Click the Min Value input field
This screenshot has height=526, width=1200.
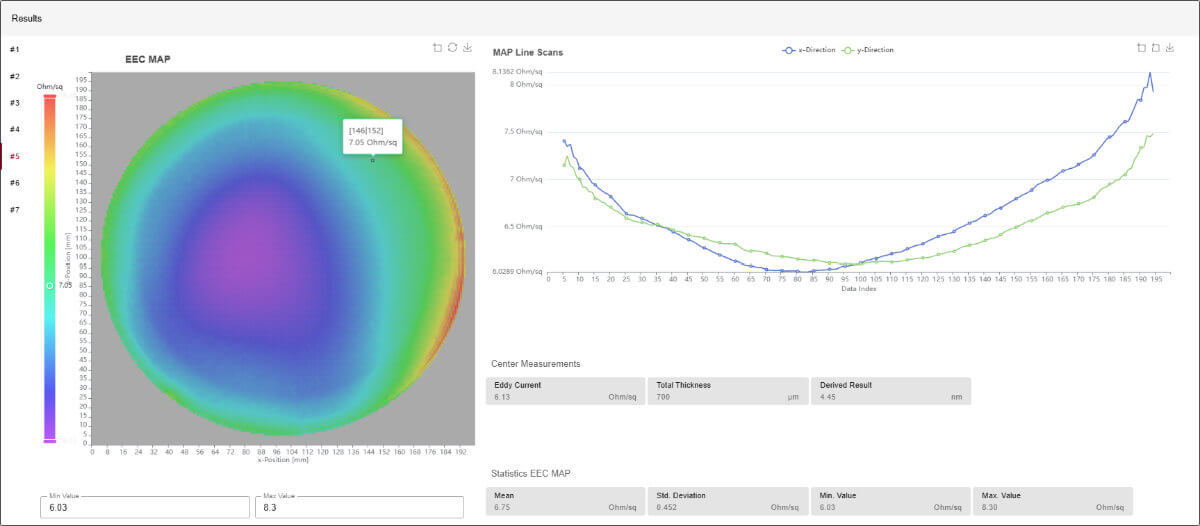(x=144, y=508)
